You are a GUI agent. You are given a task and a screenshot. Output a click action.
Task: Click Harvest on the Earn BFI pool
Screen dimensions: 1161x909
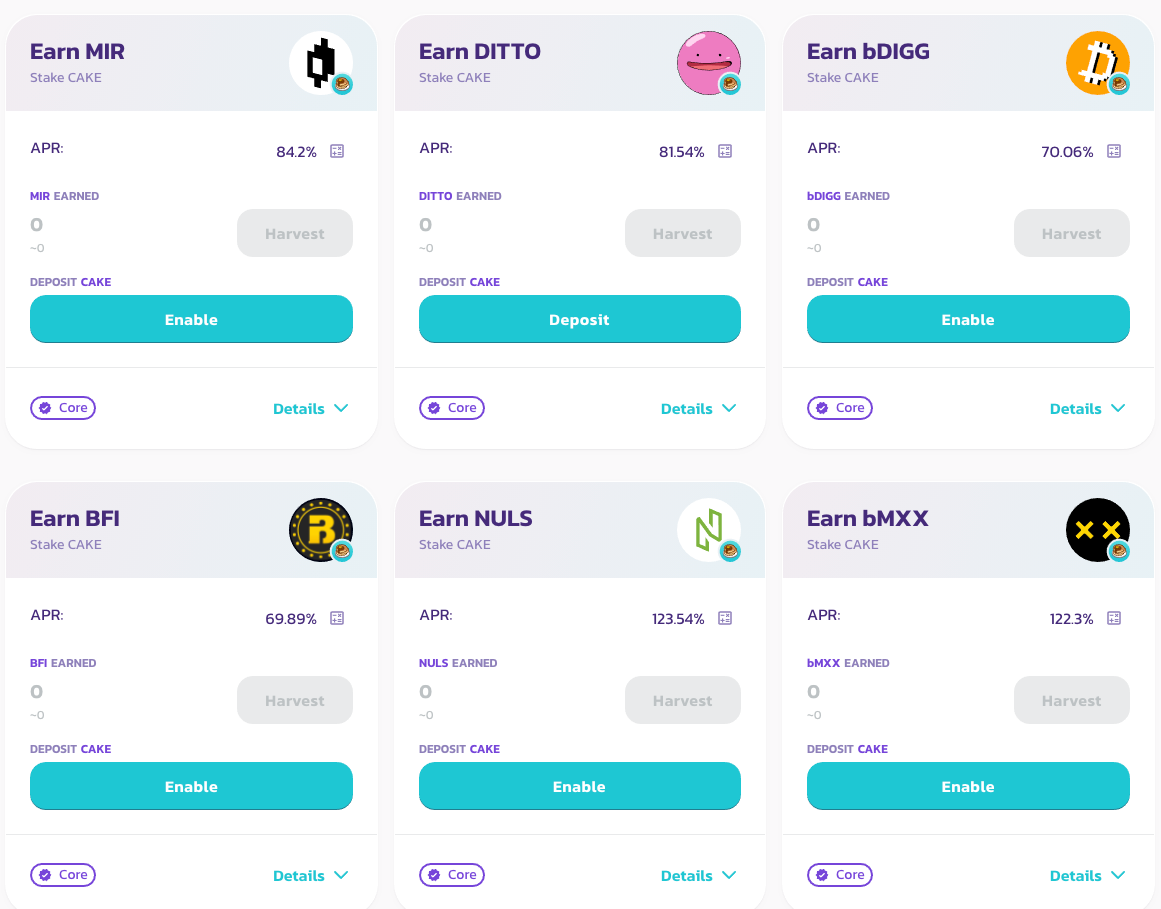[x=294, y=700]
